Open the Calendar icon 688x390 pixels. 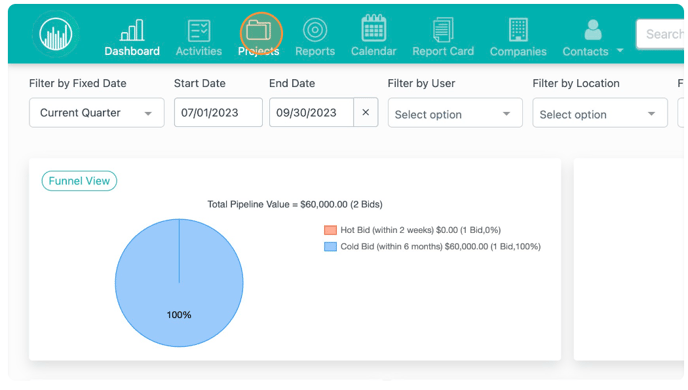click(373, 28)
